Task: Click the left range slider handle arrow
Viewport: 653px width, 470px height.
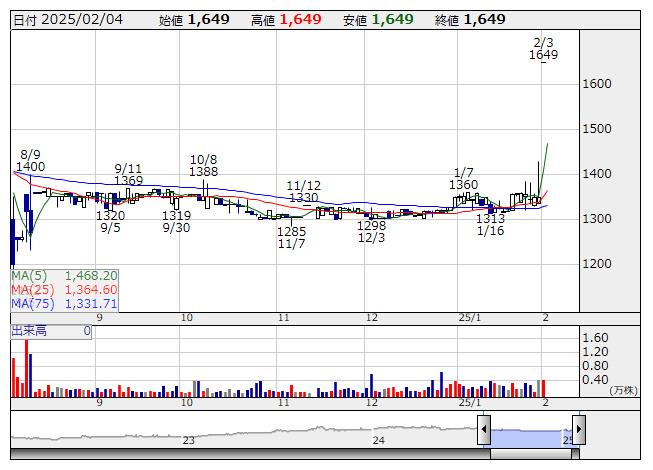Action: click(484, 429)
